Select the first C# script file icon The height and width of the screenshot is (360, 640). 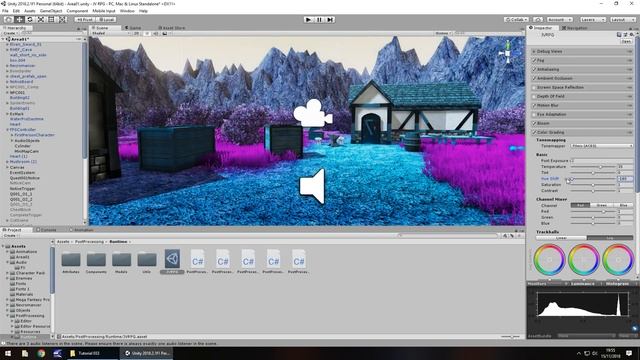[198, 259]
